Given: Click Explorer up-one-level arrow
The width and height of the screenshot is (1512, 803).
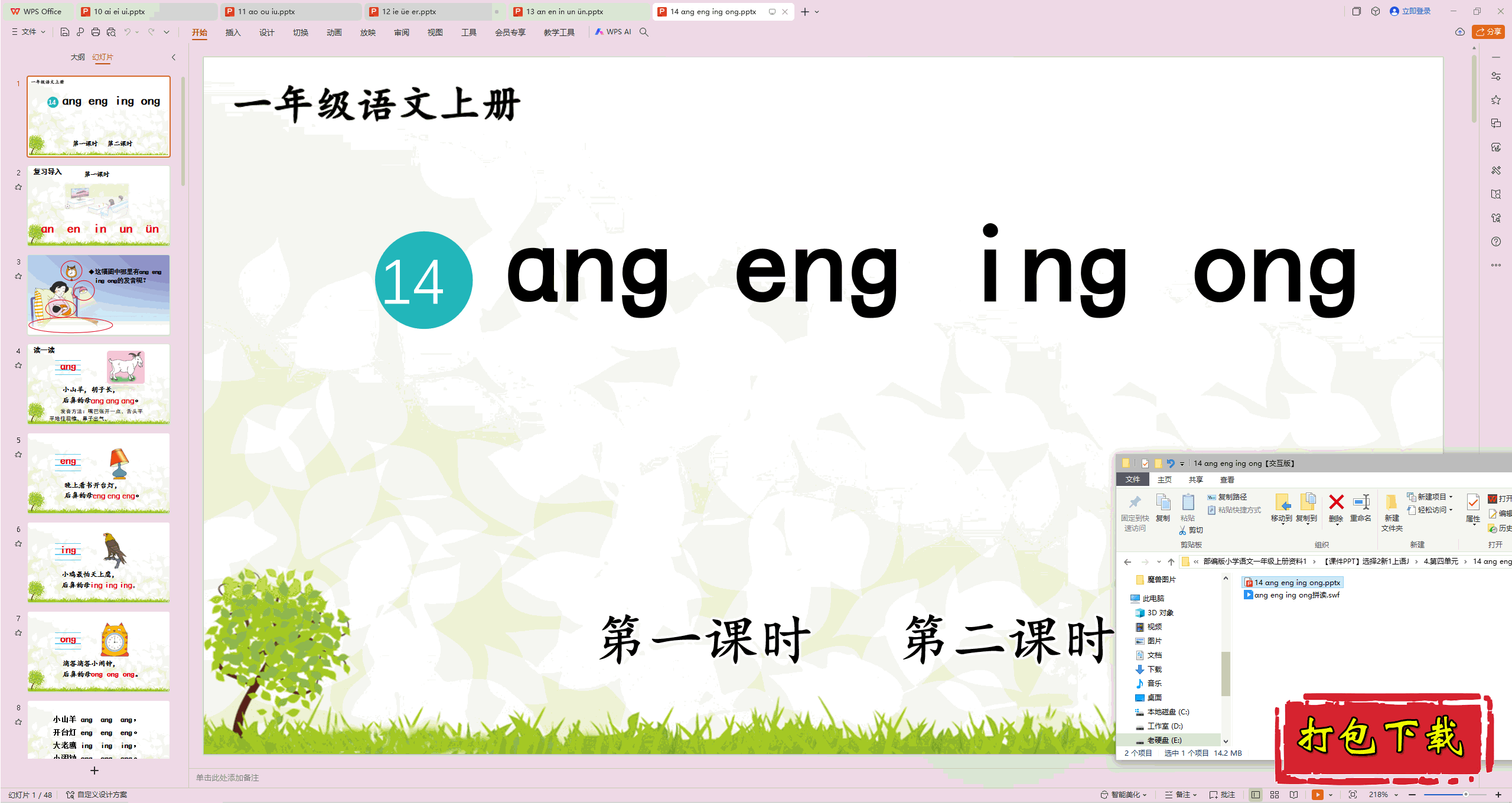Looking at the screenshot, I should point(1171,562).
